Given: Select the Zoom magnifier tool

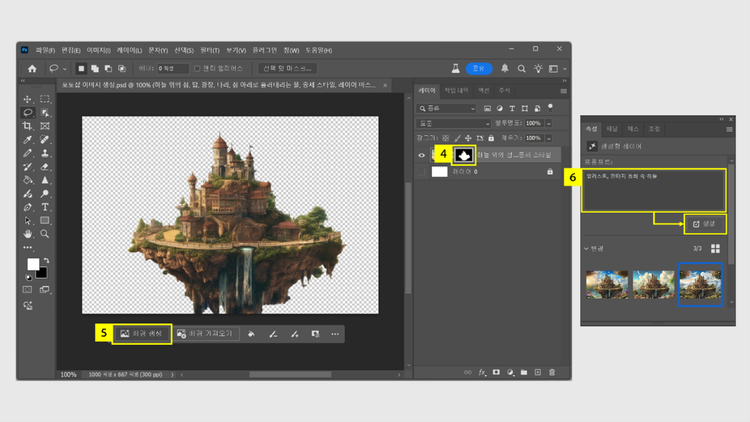Looking at the screenshot, I should (45, 233).
